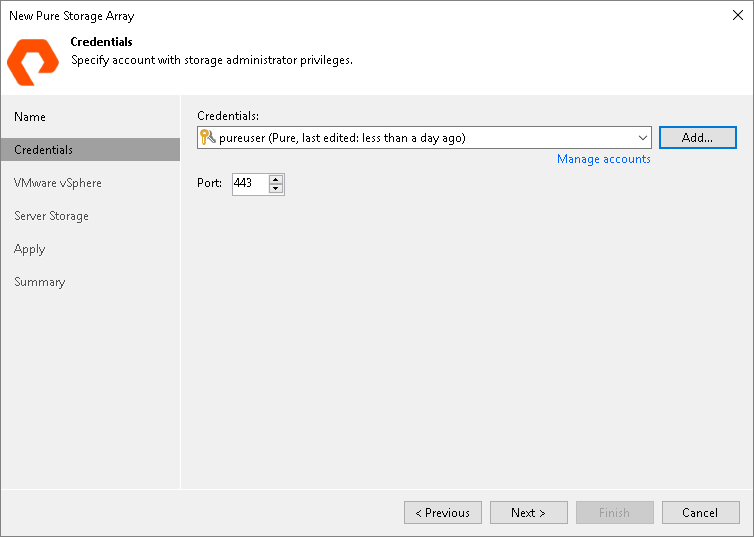Open the Credentials dropdown arrow
Viewport: 754px width, 537px height.
point(642,138)
